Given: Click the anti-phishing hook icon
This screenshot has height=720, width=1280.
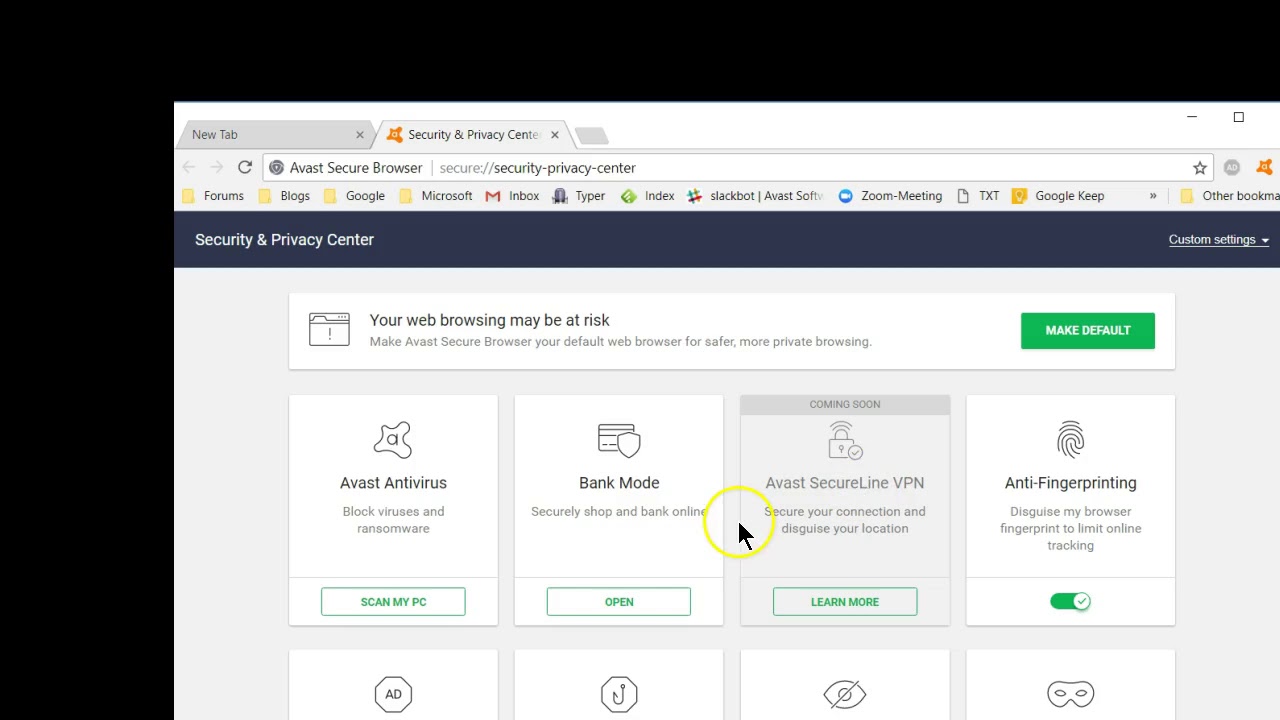Looking at the screenshot, I should (619, 694).
